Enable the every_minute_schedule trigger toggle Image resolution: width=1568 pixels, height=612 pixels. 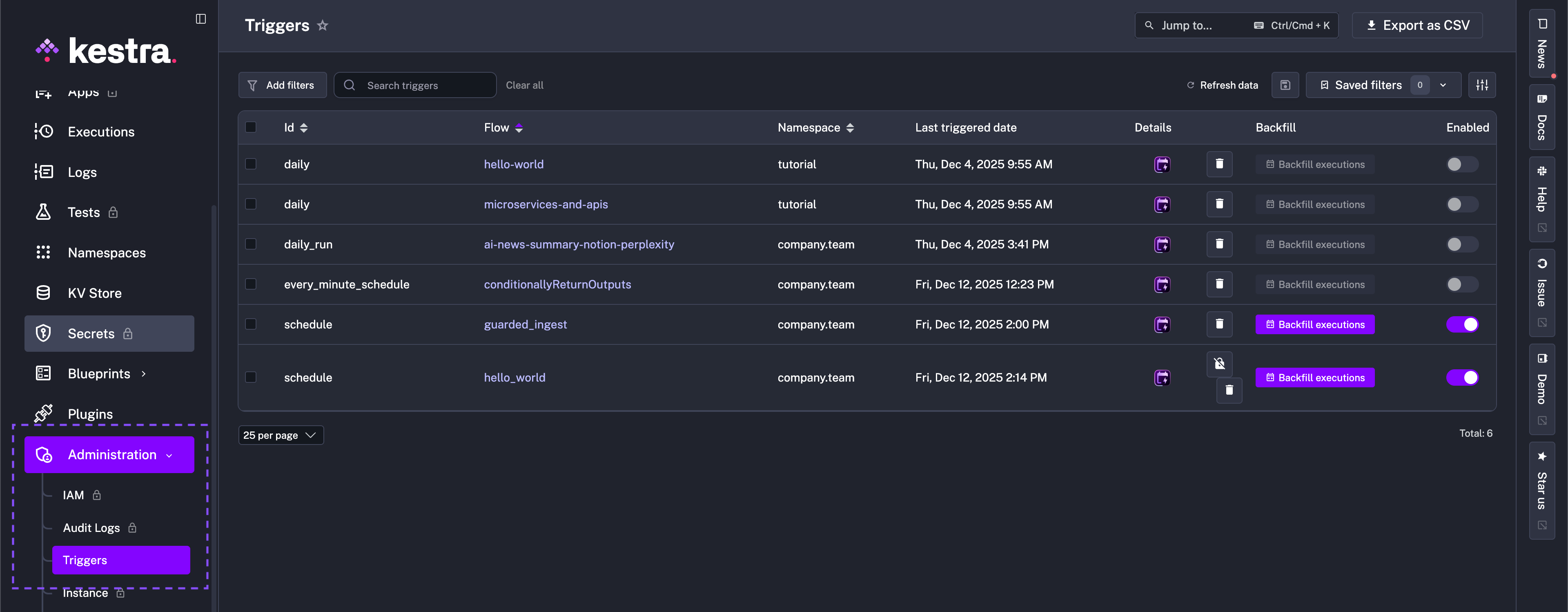pyautogui.click(x=1462, y=284)
